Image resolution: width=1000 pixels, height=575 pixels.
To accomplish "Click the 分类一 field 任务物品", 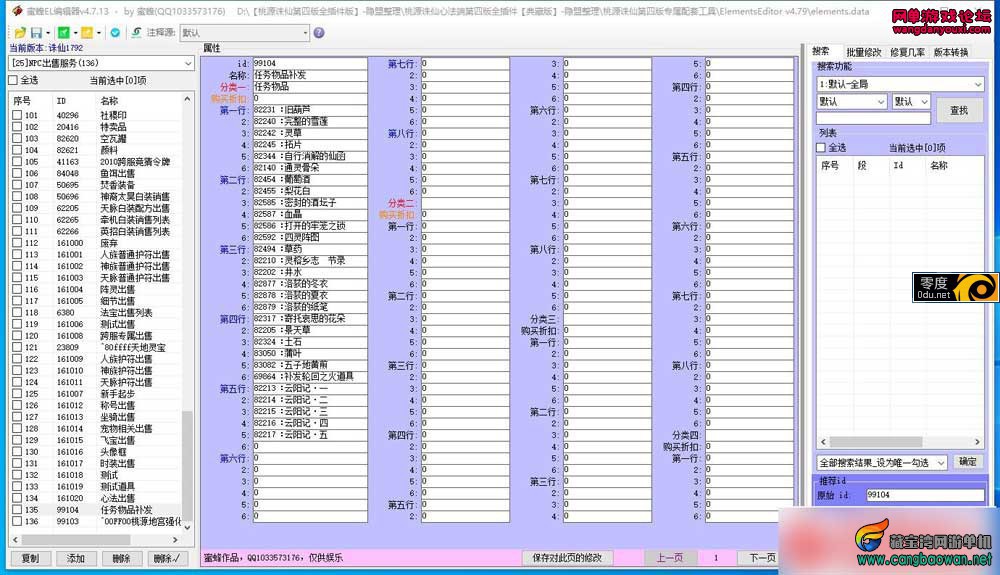I will click(x=310, y=86).
